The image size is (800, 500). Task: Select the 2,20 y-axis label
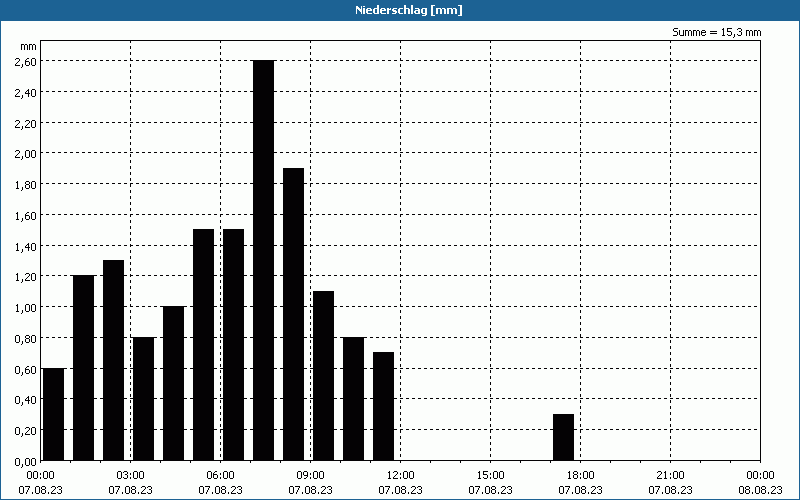coord(26,123)
